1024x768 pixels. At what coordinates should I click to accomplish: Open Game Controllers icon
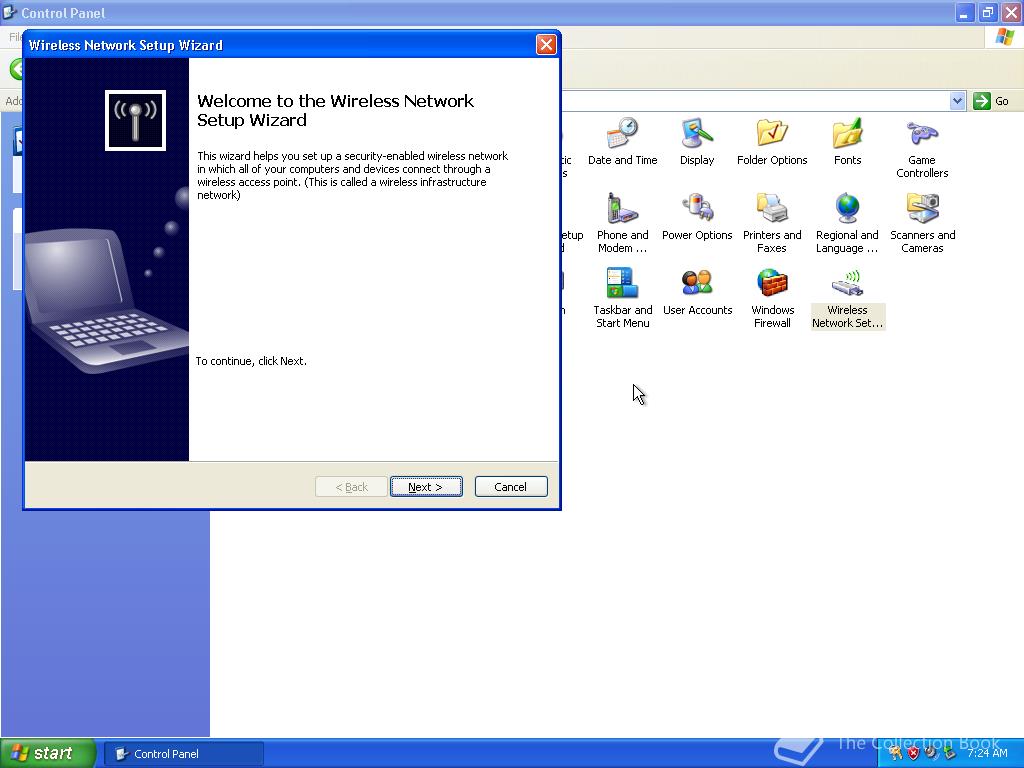coord(922,148)
